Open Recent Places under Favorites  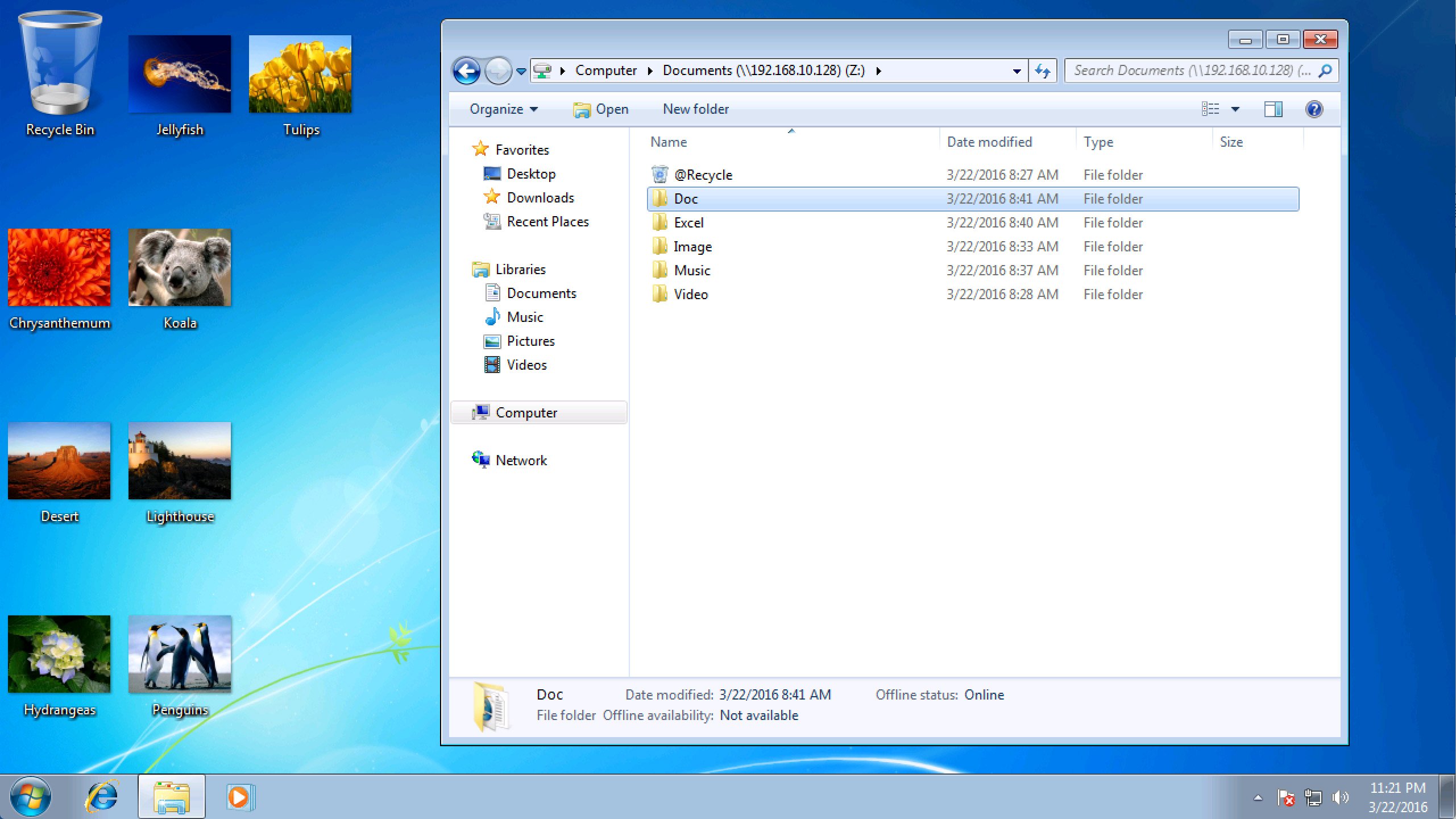point(536,221)
